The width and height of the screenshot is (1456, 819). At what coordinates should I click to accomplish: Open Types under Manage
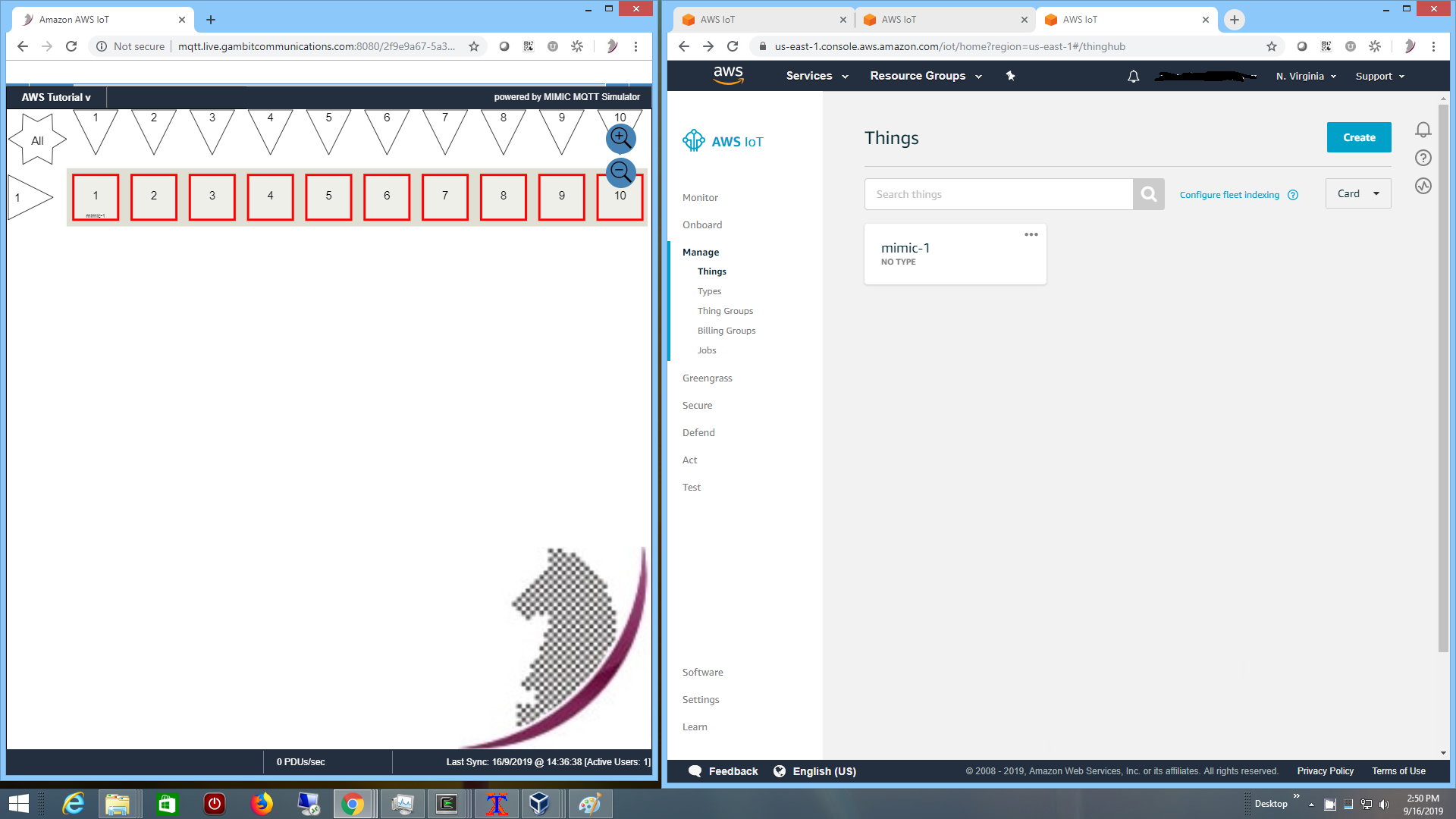pos(709,291)
